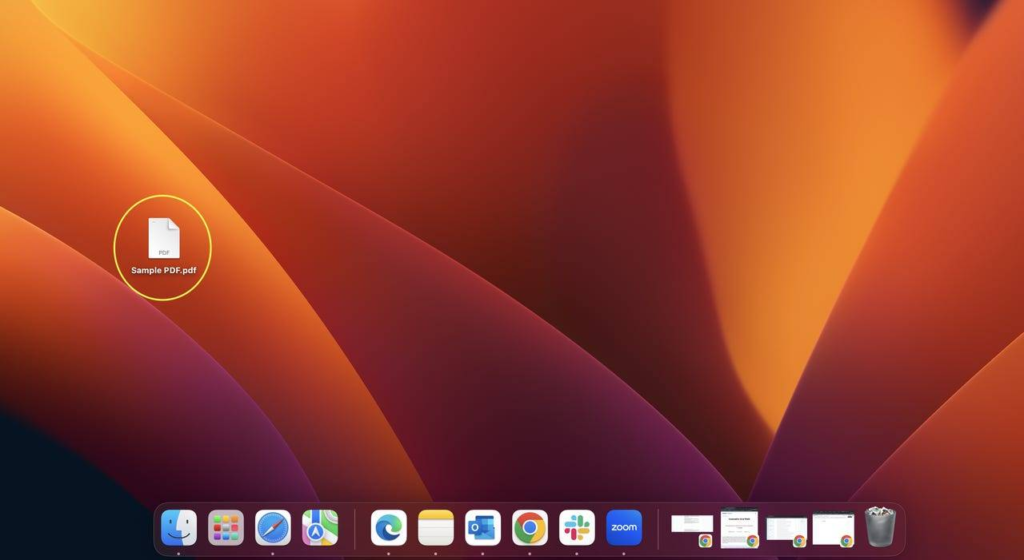Click the dock divider right of Zoom
This screenshot has height=560, width=1024.
[658, 528]
